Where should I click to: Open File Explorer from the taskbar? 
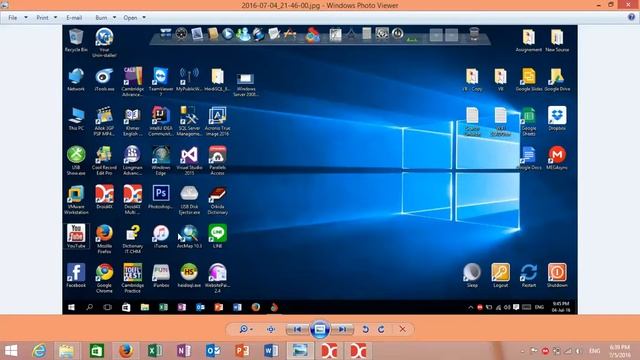point(67,351)
